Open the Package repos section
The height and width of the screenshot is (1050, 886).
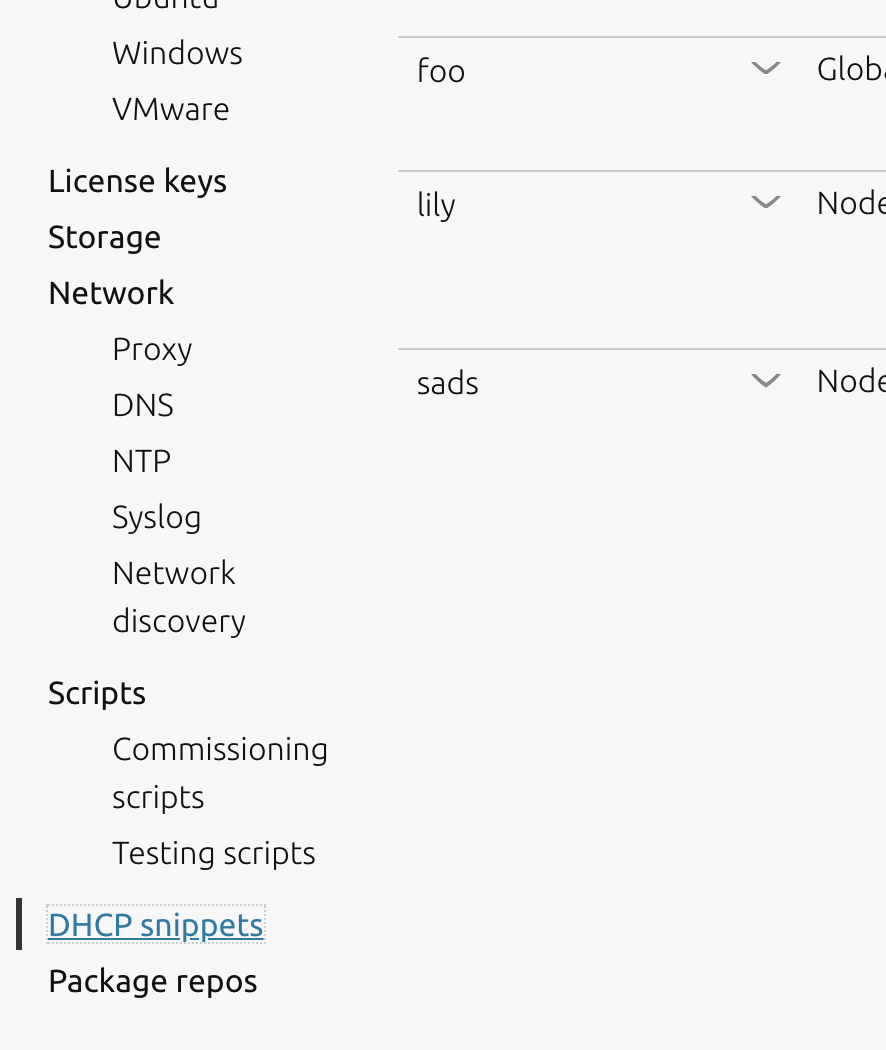[x=152, y=982]
